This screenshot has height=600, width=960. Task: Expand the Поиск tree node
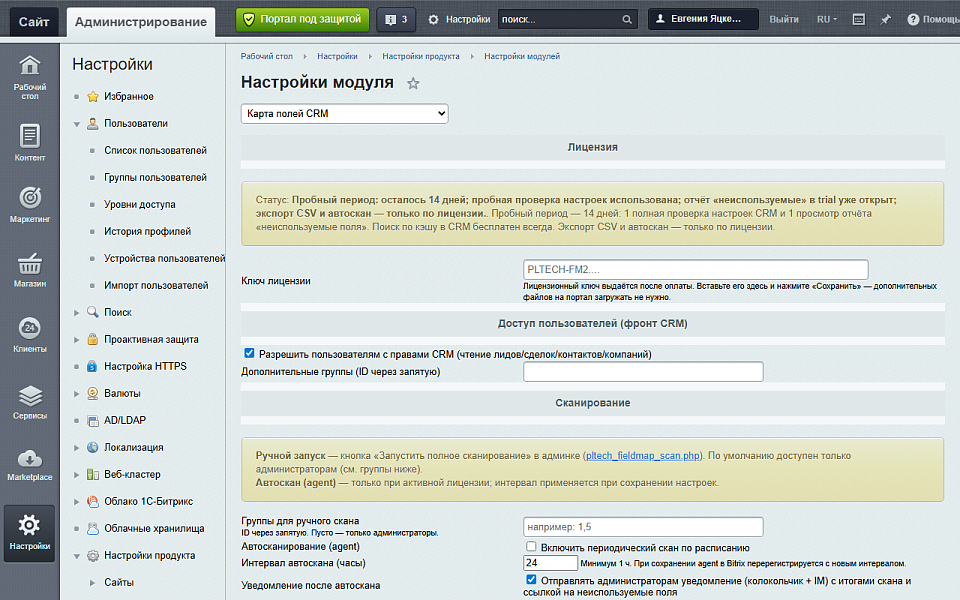pyautogui.click(x=77, y=313)
